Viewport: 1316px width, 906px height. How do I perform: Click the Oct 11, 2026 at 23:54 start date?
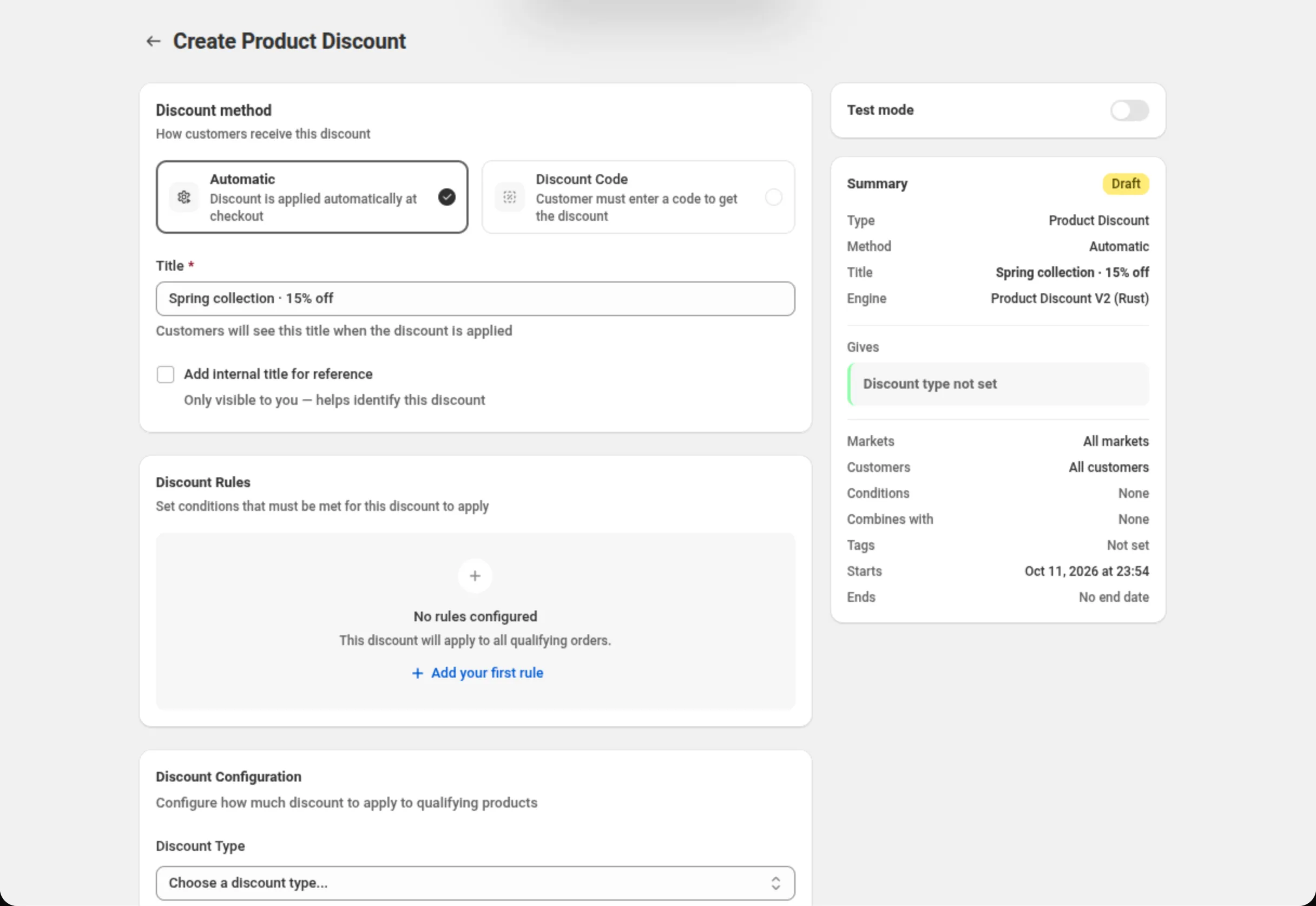coord(1086,571)
